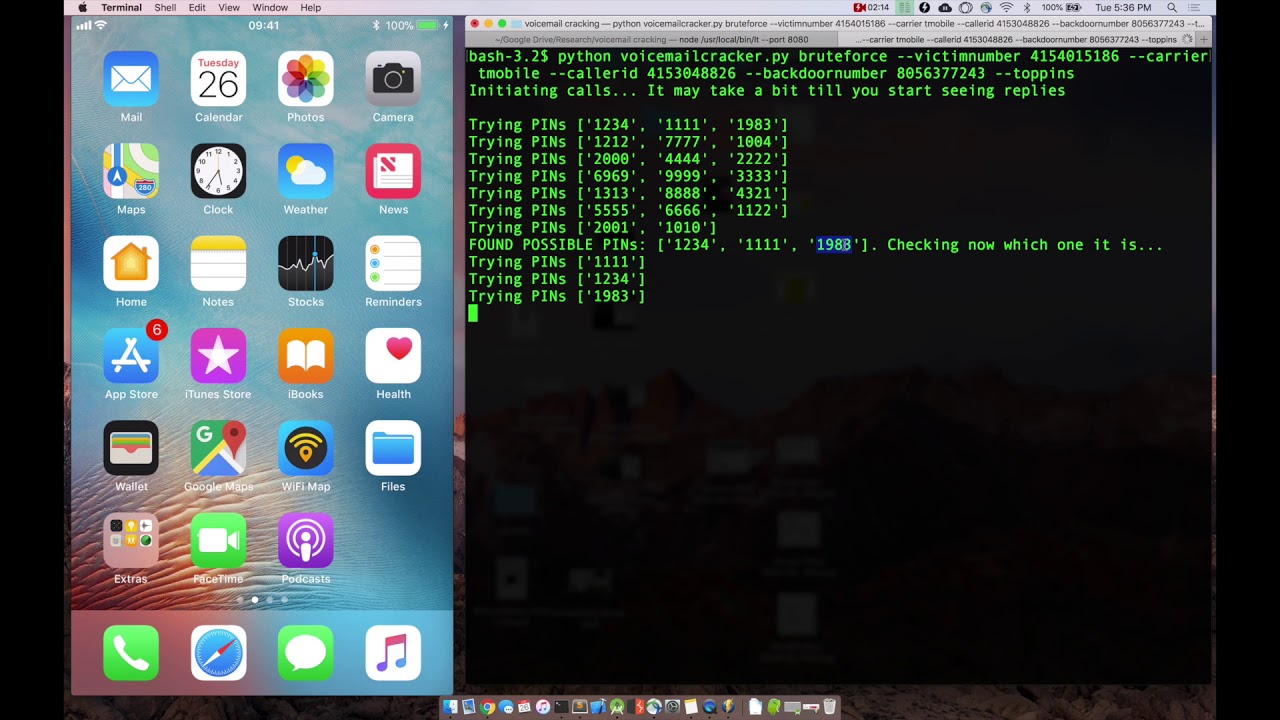Tap the Files app icon

(x=393, y=449)
